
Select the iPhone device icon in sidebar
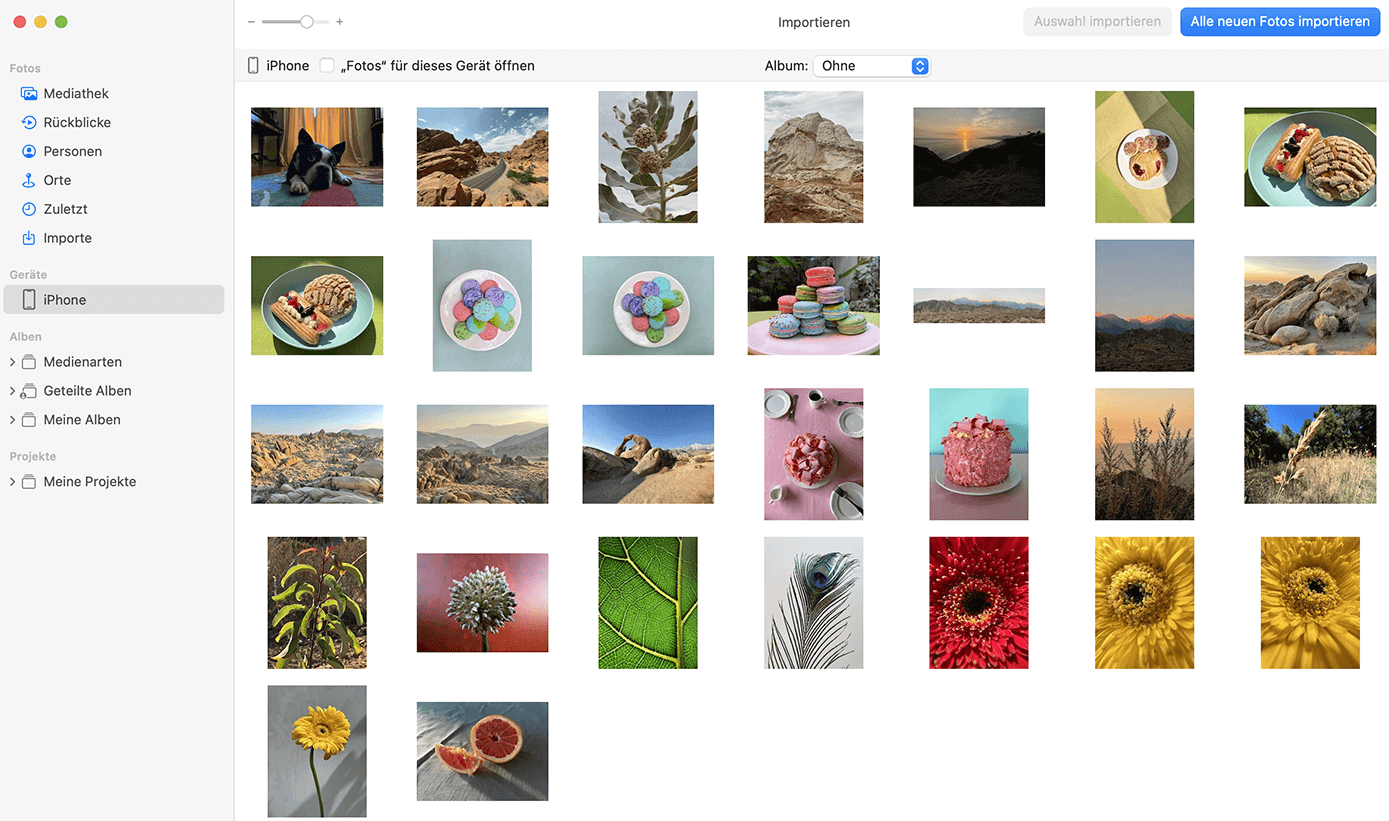(x=29, y=300)
